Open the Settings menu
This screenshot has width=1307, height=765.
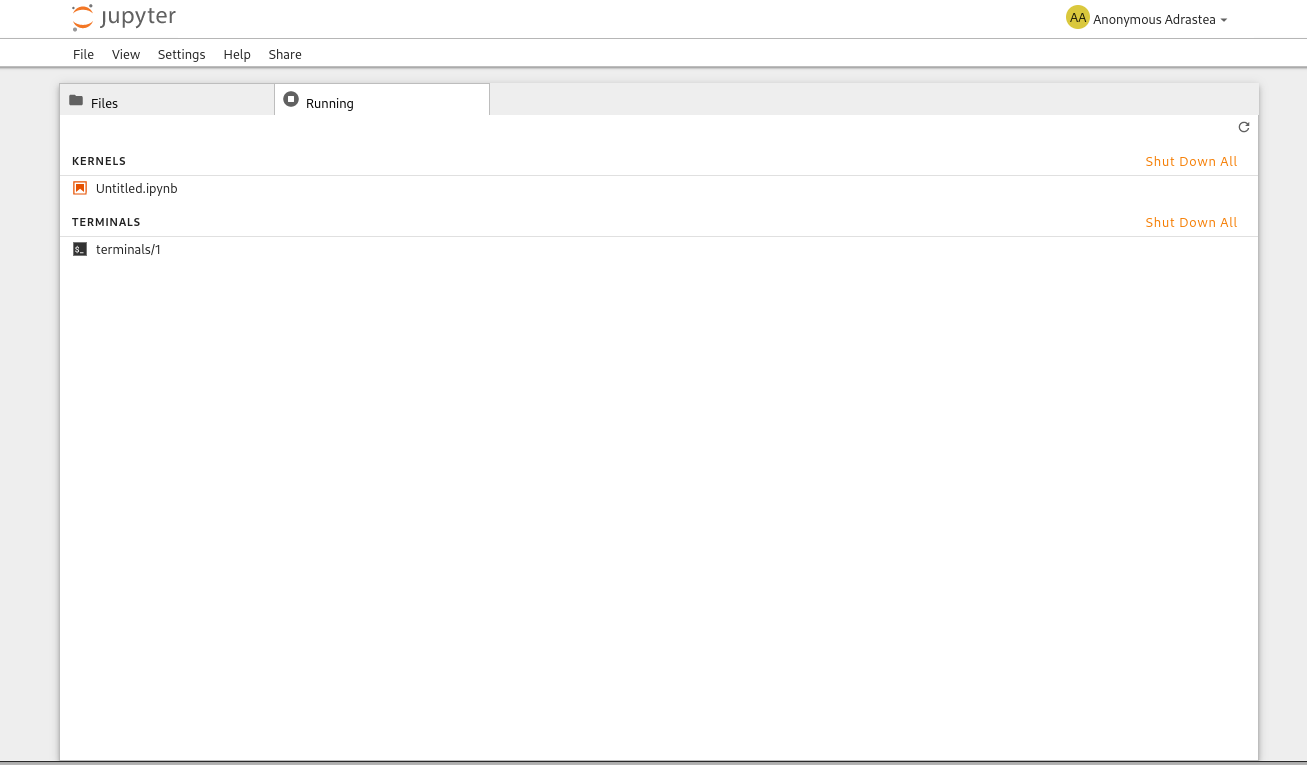[181, 54]
